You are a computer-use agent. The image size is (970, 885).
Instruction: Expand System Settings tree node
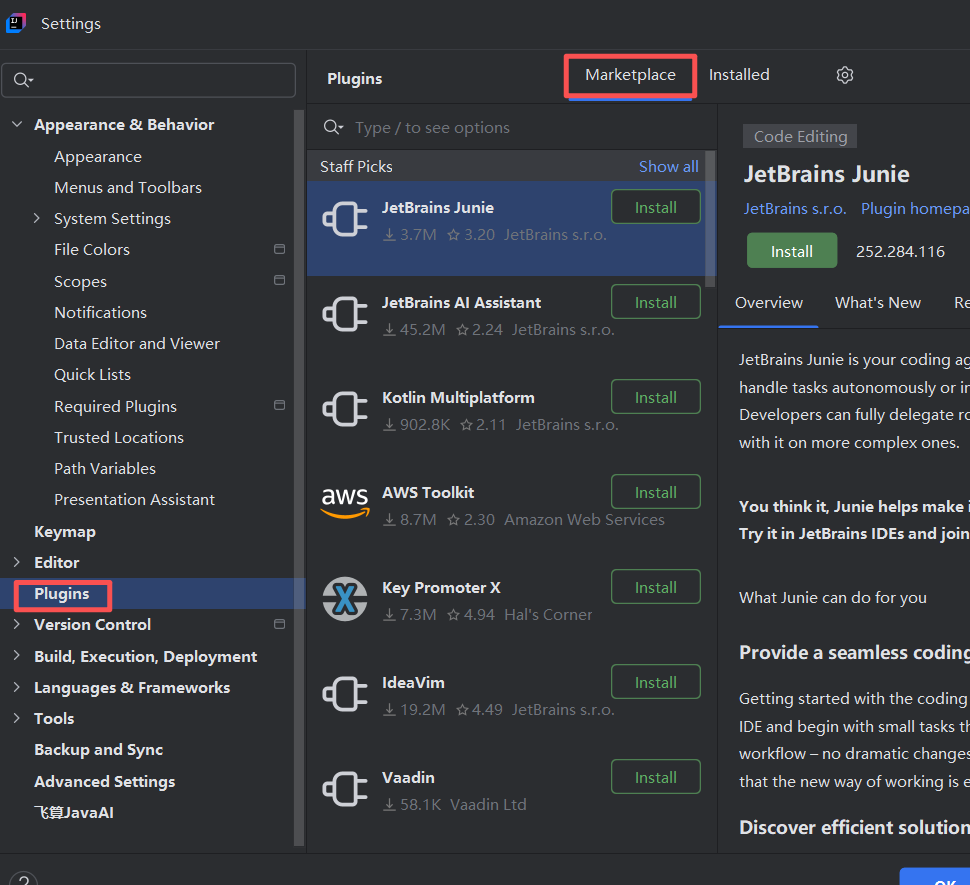tap(36, 218)
